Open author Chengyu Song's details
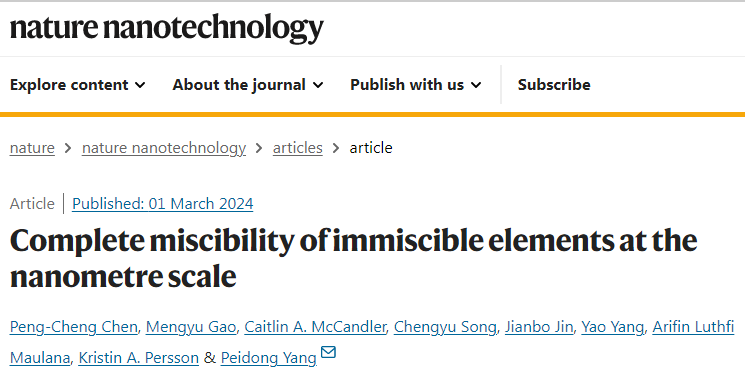Image resolution: width=745 pixels, height=386 pixels. pos(445,327)
